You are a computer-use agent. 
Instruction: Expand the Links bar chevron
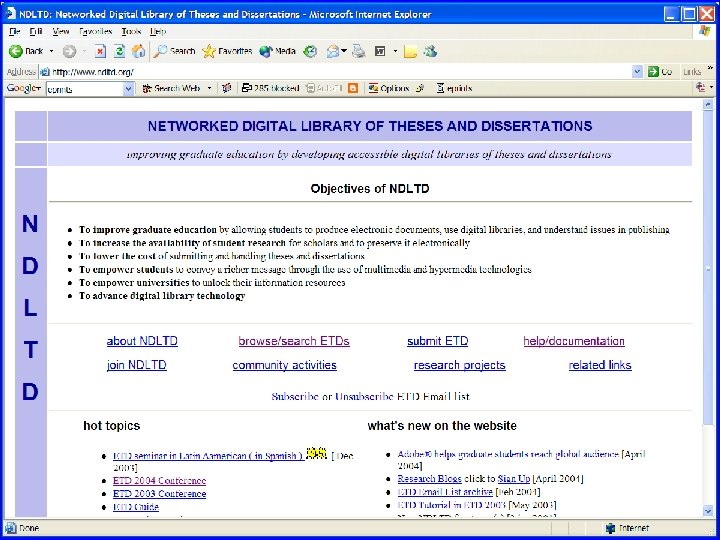click(x=710, y=68)
